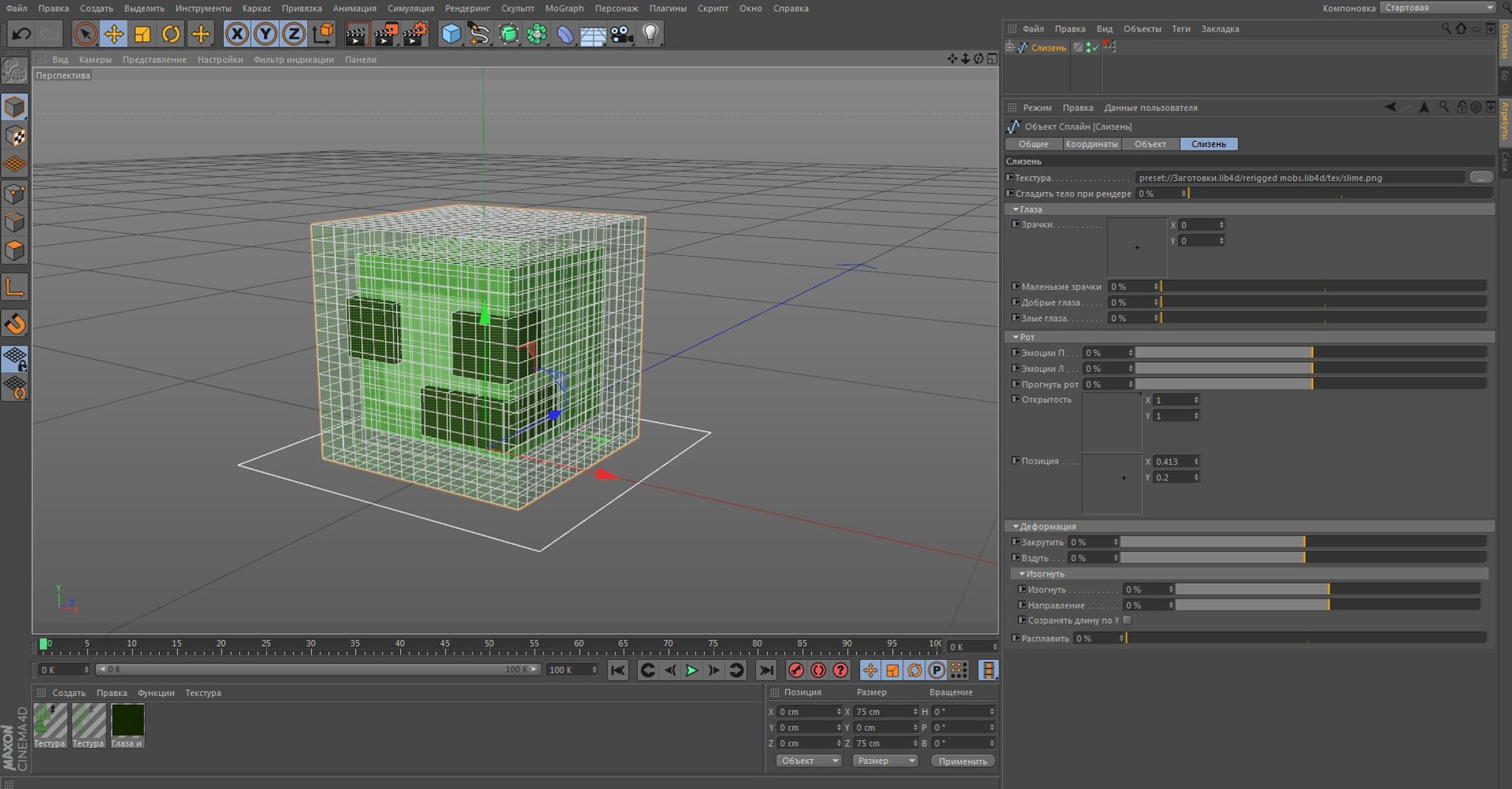The width and height of the screenshot is (1512, 789).
Task: Open the Компоновка Стартовая layout dropdown
Action: pyautogui.click(x=1438, y=8)
